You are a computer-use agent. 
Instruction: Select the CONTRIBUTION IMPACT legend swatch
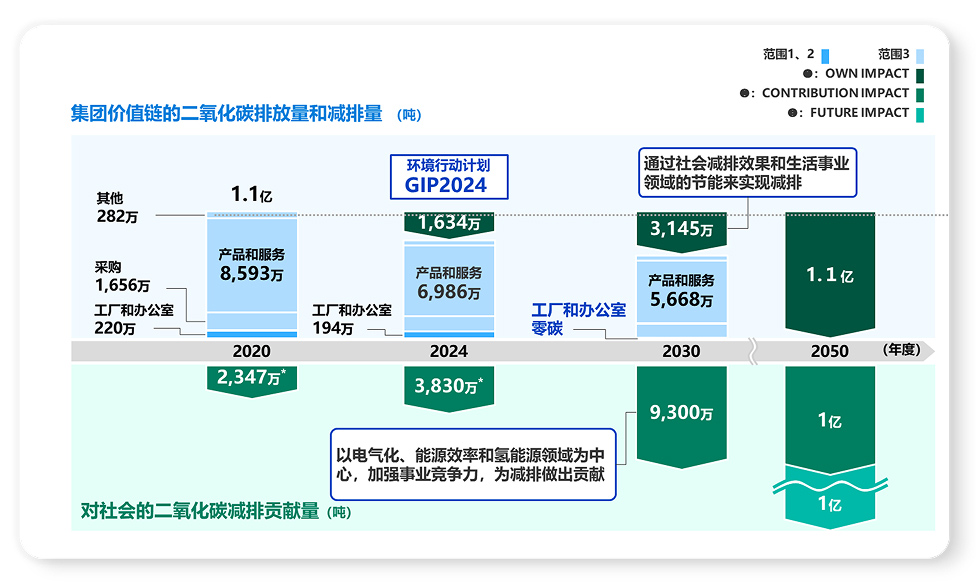pyautogui.click(x=920, y=94)
